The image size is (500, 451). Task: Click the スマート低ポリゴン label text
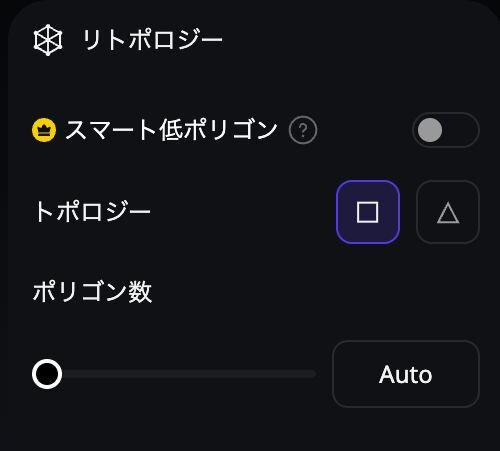171,130
